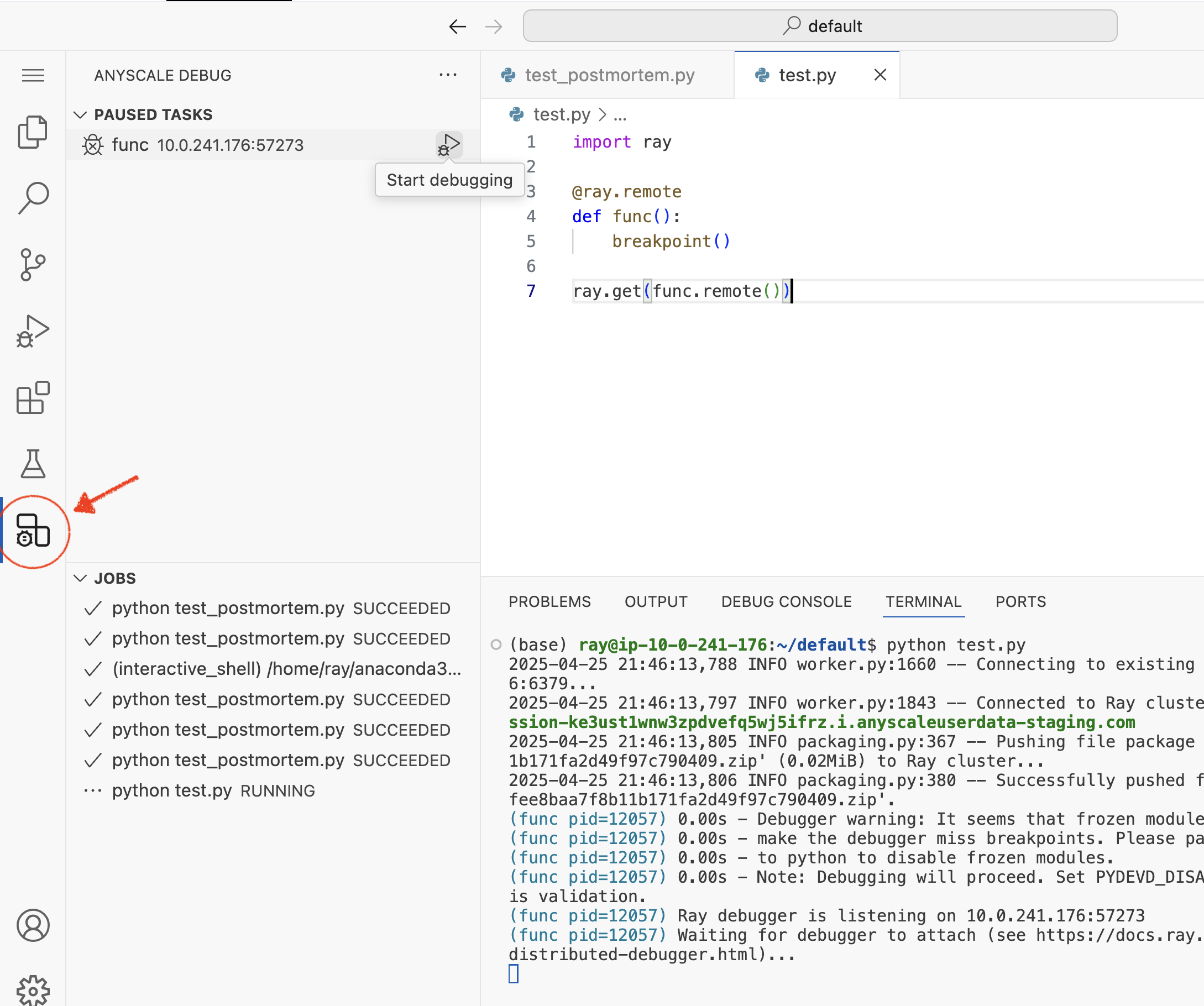Image resolution: width=1204 pixels, height=1006 pixels.
Task: Click the anyscaleuserdata-staging.com link in terminal
Action: tap(821, 722)
